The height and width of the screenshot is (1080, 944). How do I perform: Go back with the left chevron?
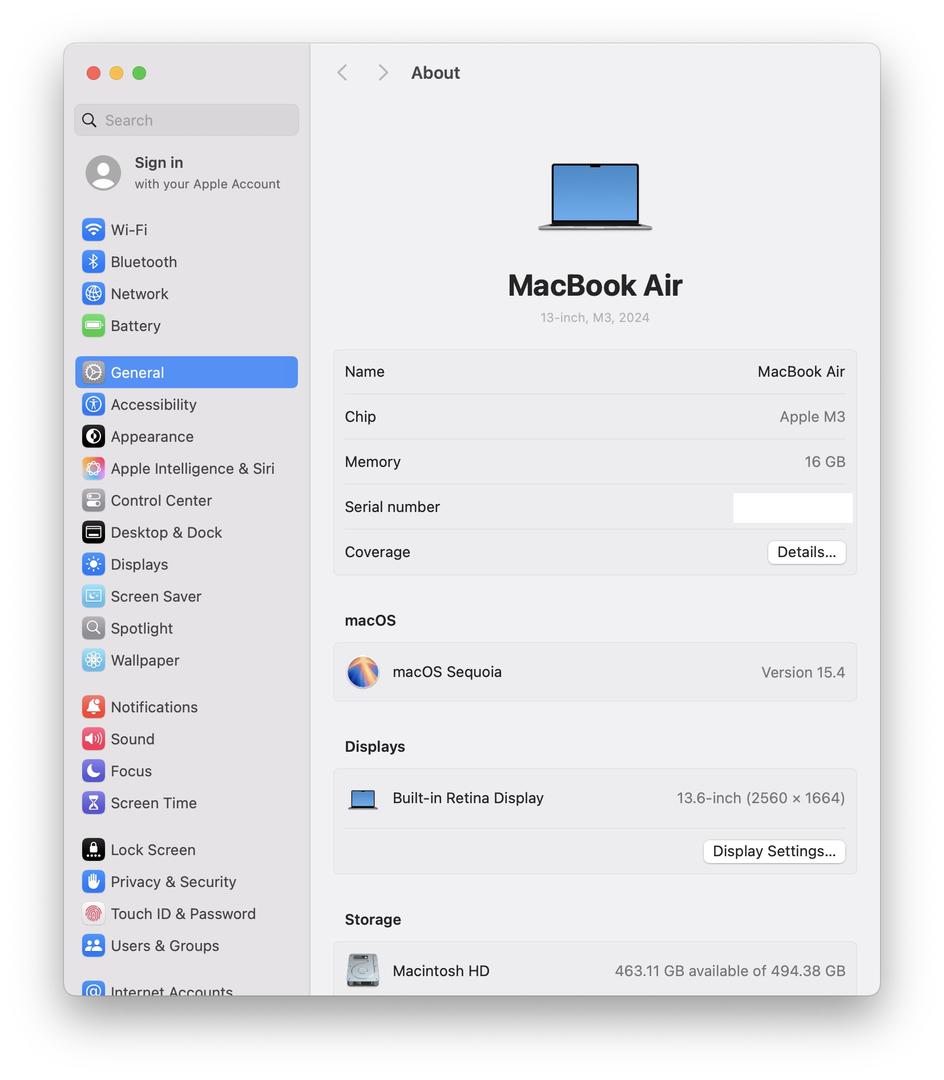coord(342,72)
